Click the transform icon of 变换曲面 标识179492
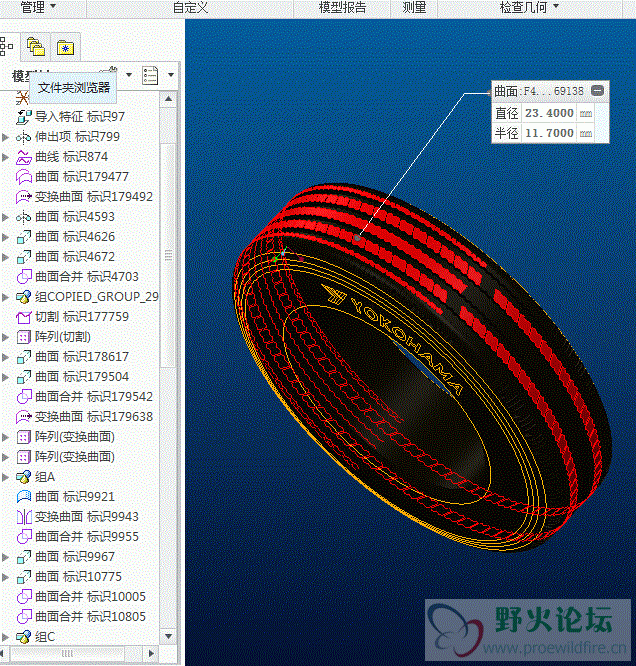The width and height of the screenshot is (636, 666). tap(24, 197)
